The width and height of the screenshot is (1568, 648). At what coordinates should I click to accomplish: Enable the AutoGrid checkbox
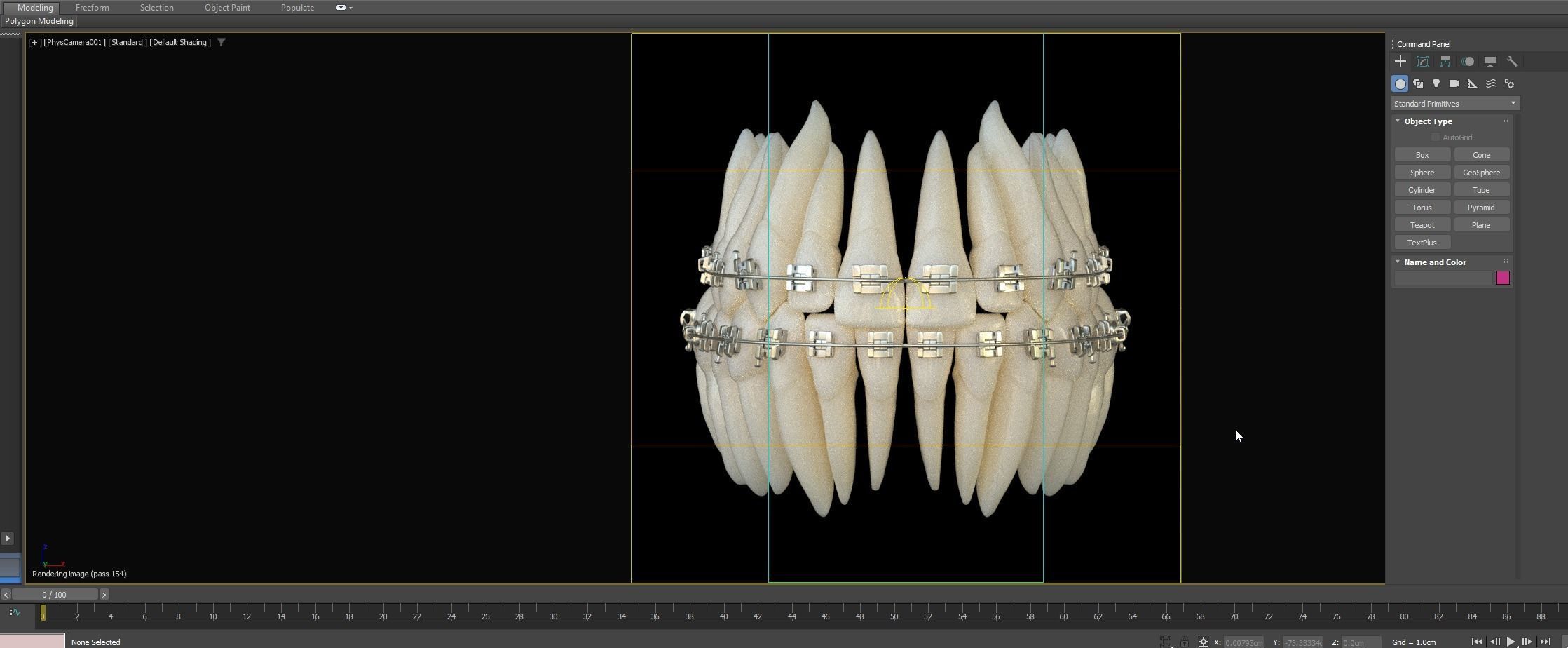pyautogui.click(x=1436, y=137)
